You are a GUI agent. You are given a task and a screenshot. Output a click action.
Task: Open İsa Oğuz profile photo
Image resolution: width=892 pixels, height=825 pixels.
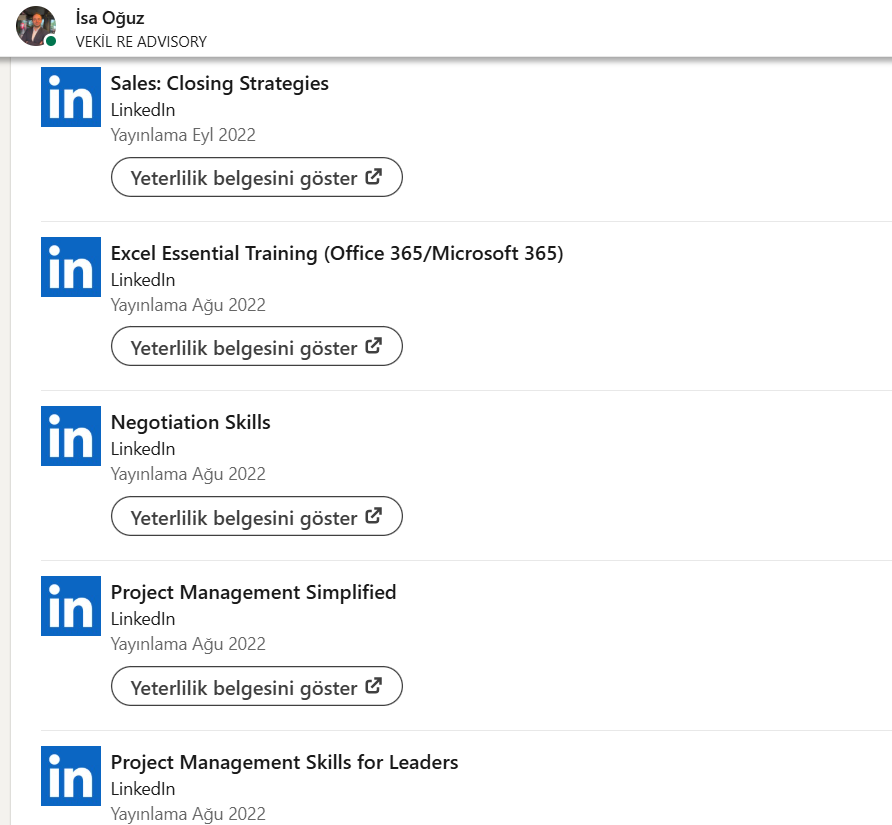tap(36, 27)
